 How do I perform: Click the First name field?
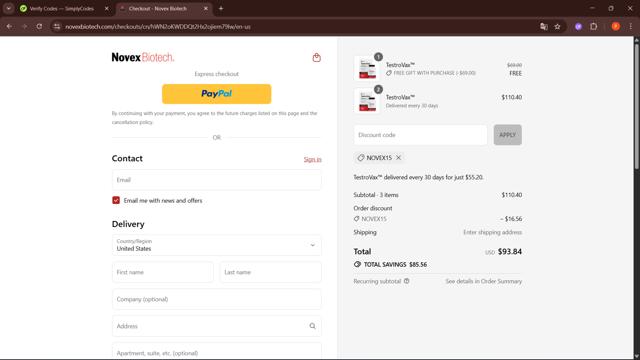[x=162, y=272]
